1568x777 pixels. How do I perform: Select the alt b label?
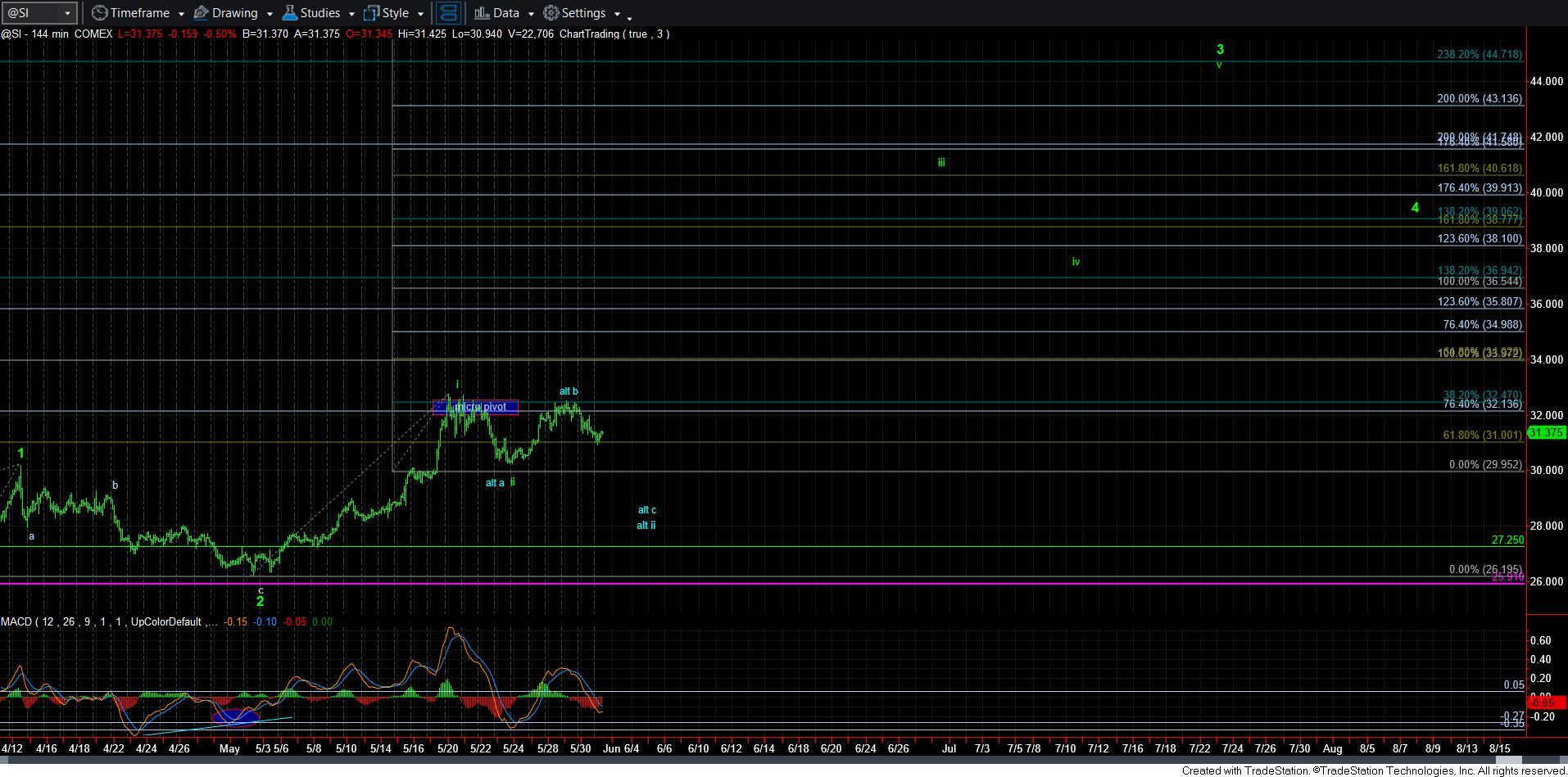[x=569, y=391]
